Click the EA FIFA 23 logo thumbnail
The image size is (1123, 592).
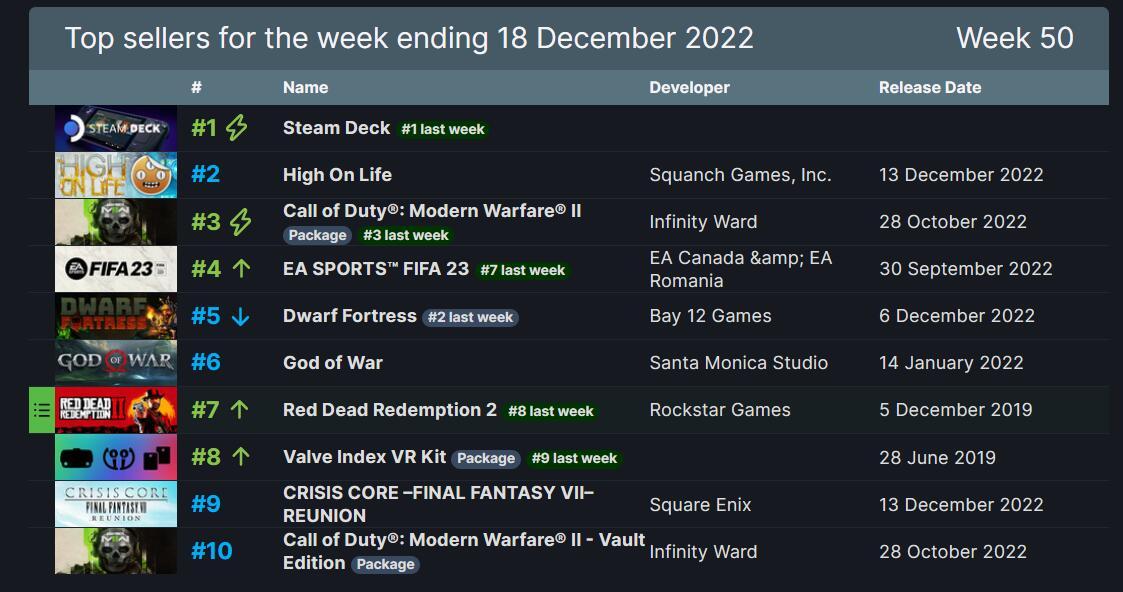click(116, 269)
